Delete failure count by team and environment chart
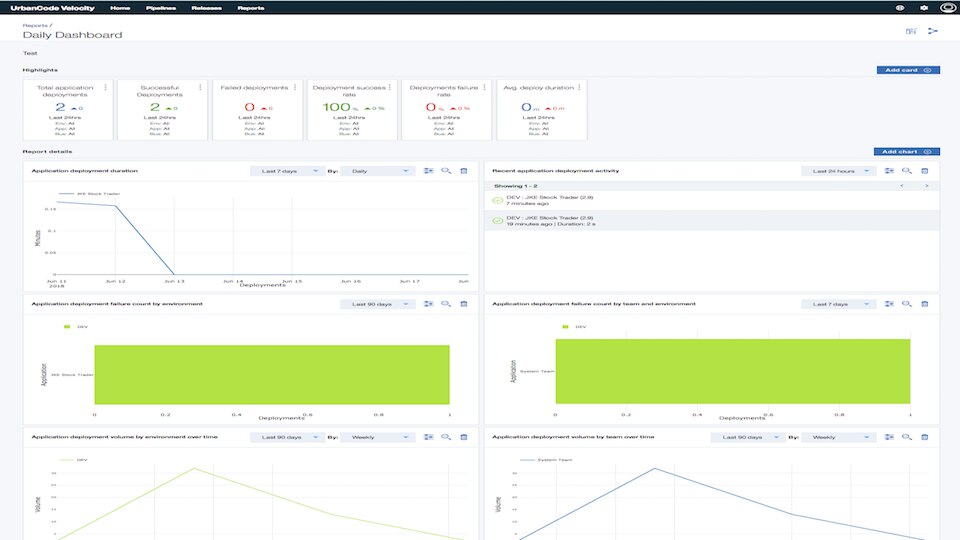 click(924, 304)
